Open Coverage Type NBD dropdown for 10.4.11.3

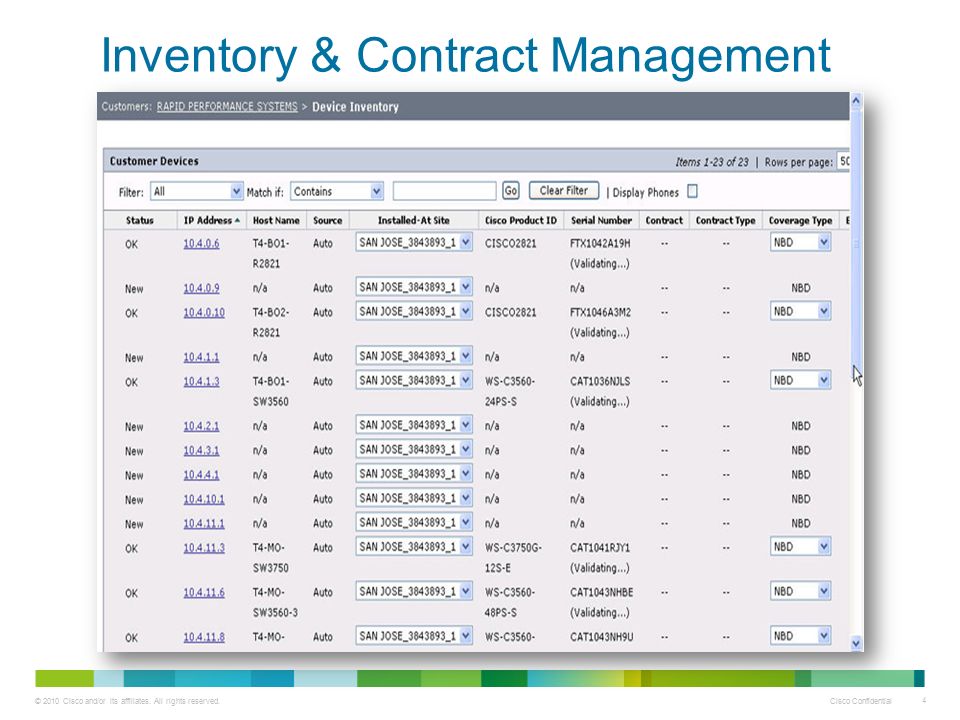[800, 547]
